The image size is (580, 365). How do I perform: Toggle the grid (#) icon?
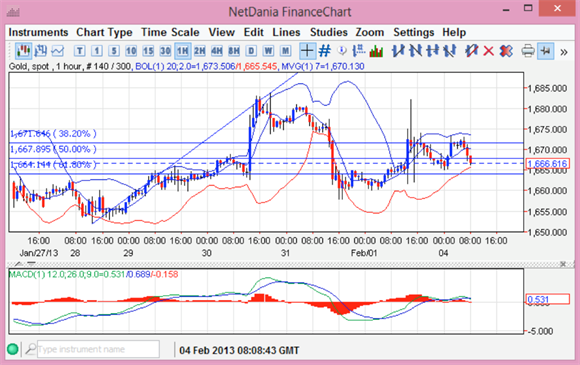click(324, 51)
